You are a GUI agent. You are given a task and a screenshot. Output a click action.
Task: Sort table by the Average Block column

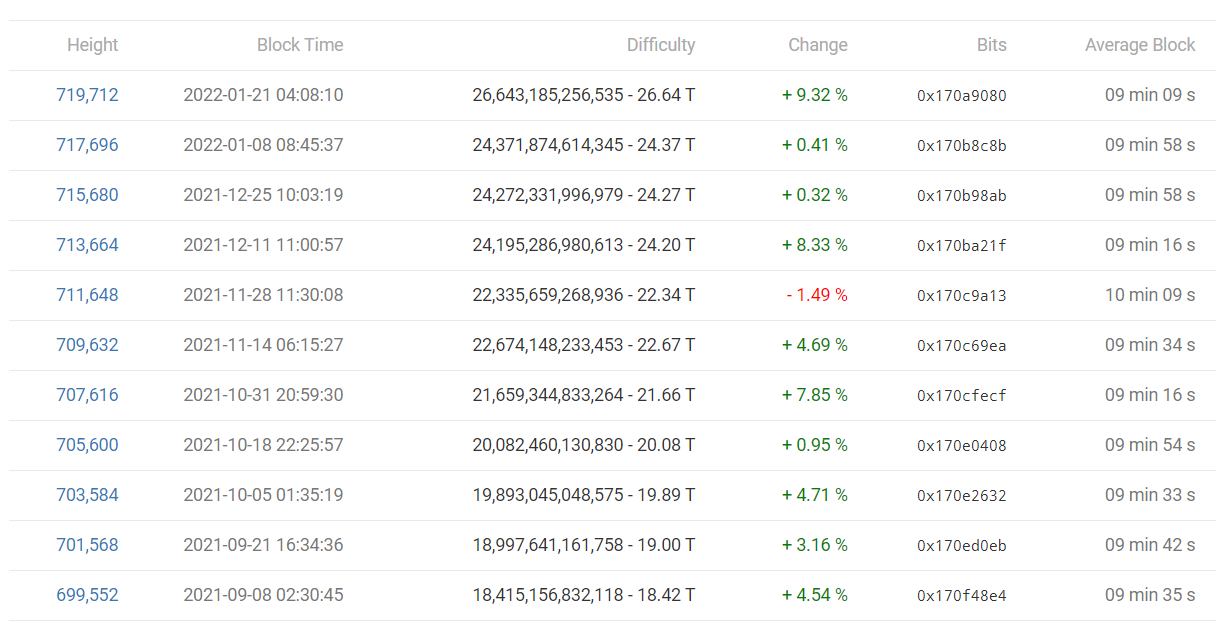click(1140, 45)
